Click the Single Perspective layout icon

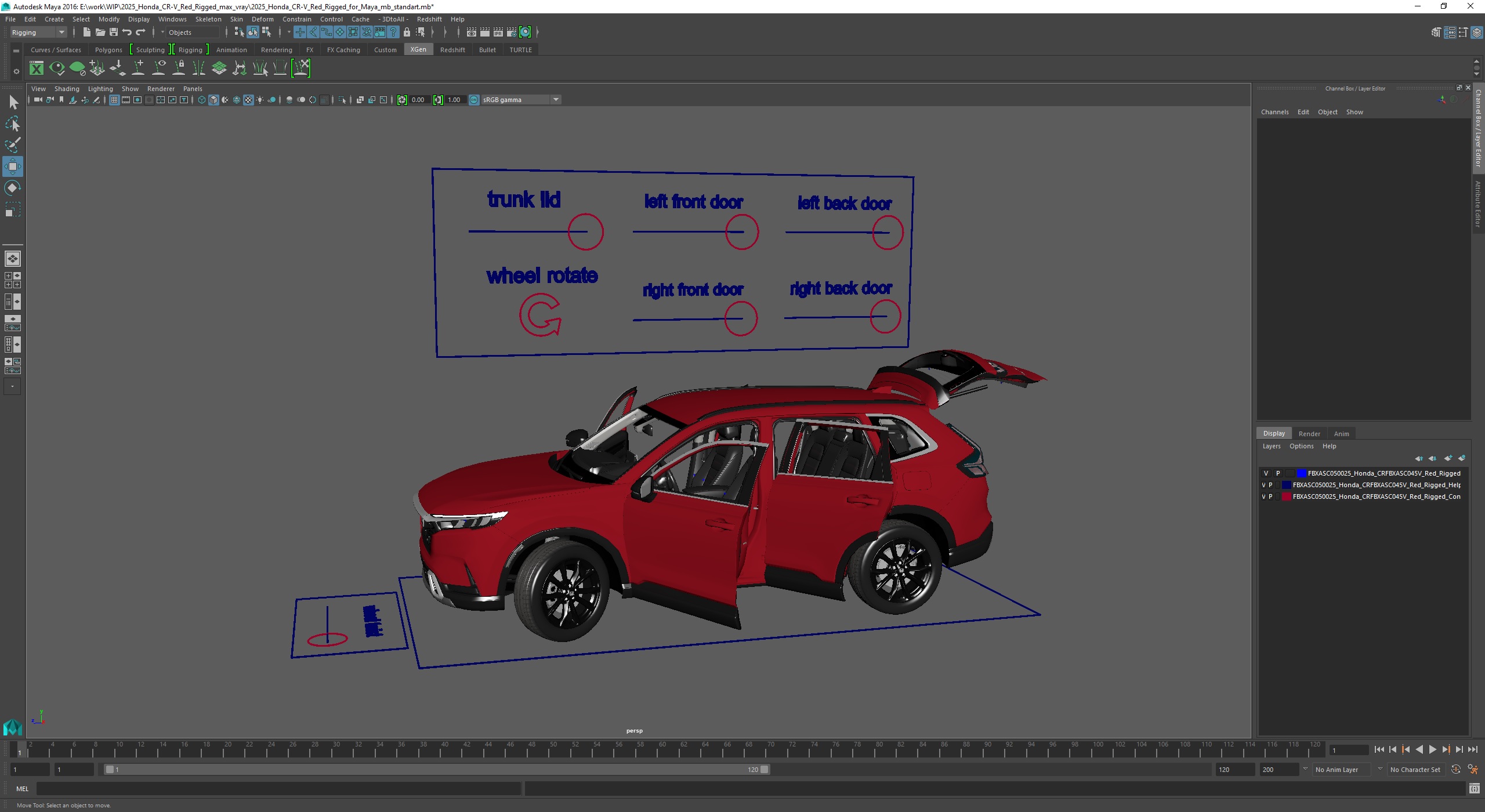tap(13, 259)
